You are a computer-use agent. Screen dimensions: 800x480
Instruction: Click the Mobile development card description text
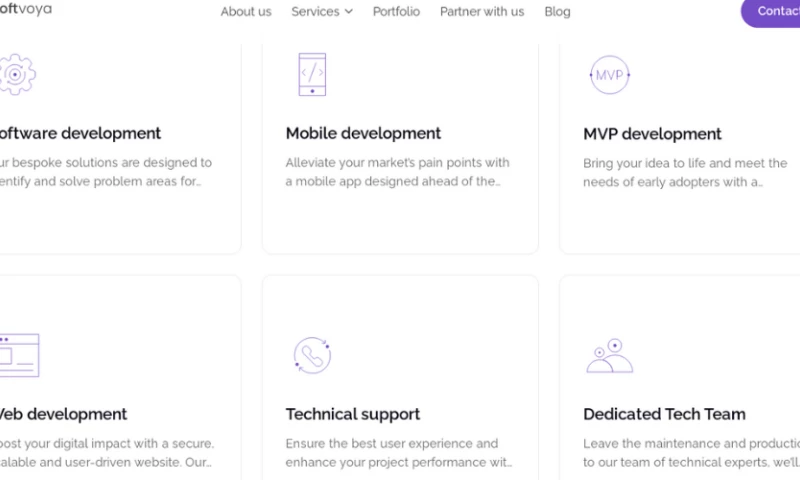397,171
